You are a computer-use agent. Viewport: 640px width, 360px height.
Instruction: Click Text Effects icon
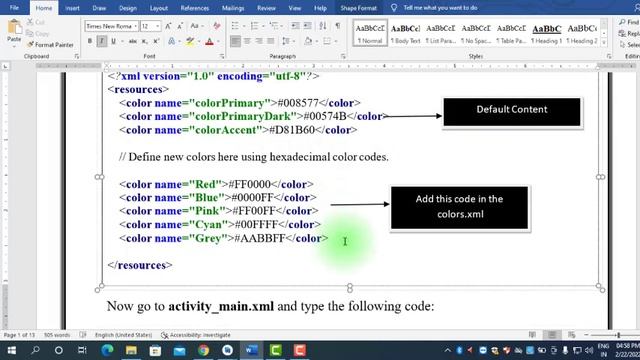172,41
